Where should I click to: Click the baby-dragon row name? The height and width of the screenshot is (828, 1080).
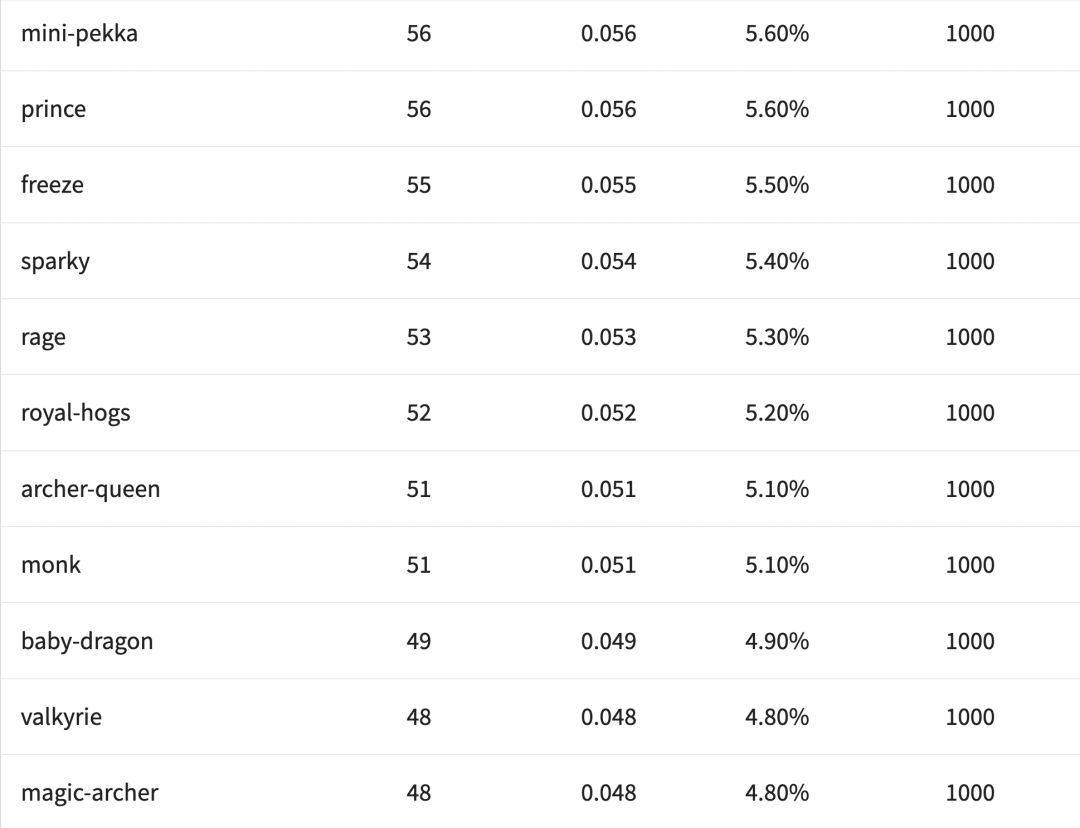tap(87, 641)
